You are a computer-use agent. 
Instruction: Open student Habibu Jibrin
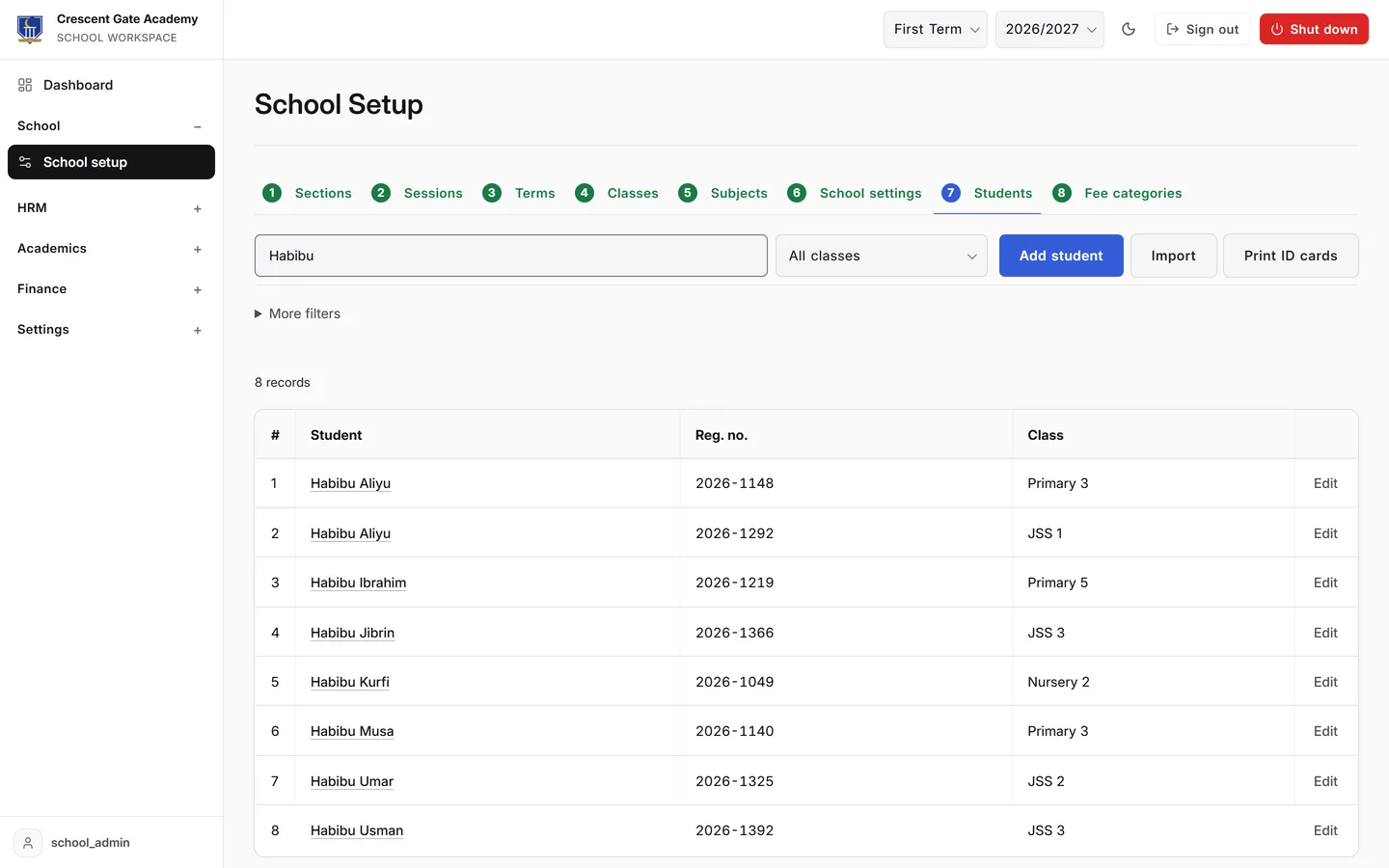click(352, 633)
